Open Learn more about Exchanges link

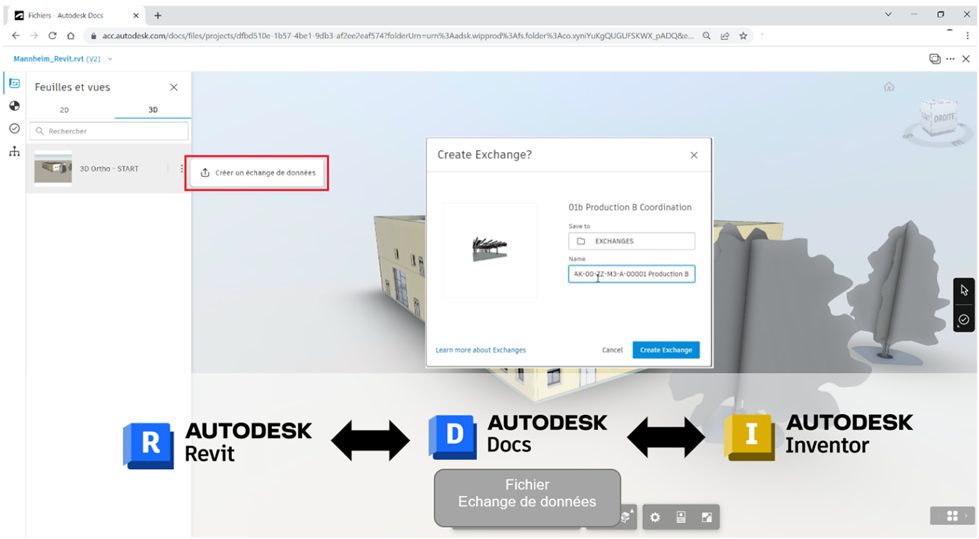click(x=481, y=350)
